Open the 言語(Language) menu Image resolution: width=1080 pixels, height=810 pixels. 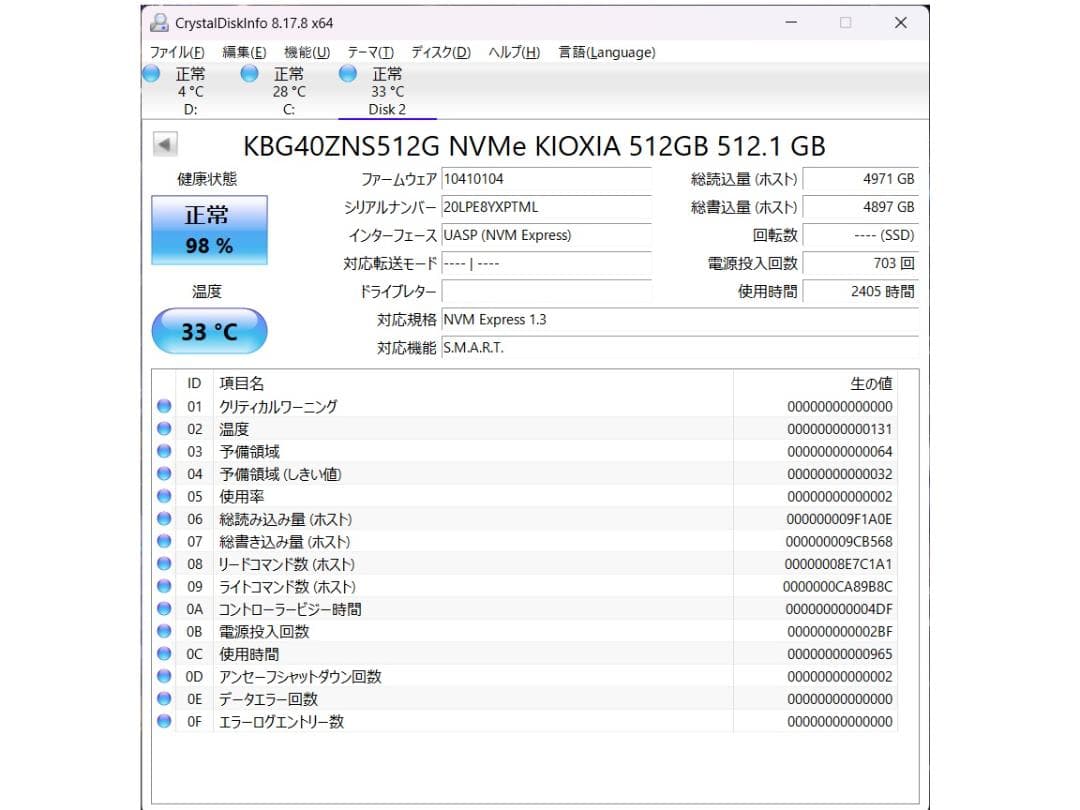[x=607, y=52]
